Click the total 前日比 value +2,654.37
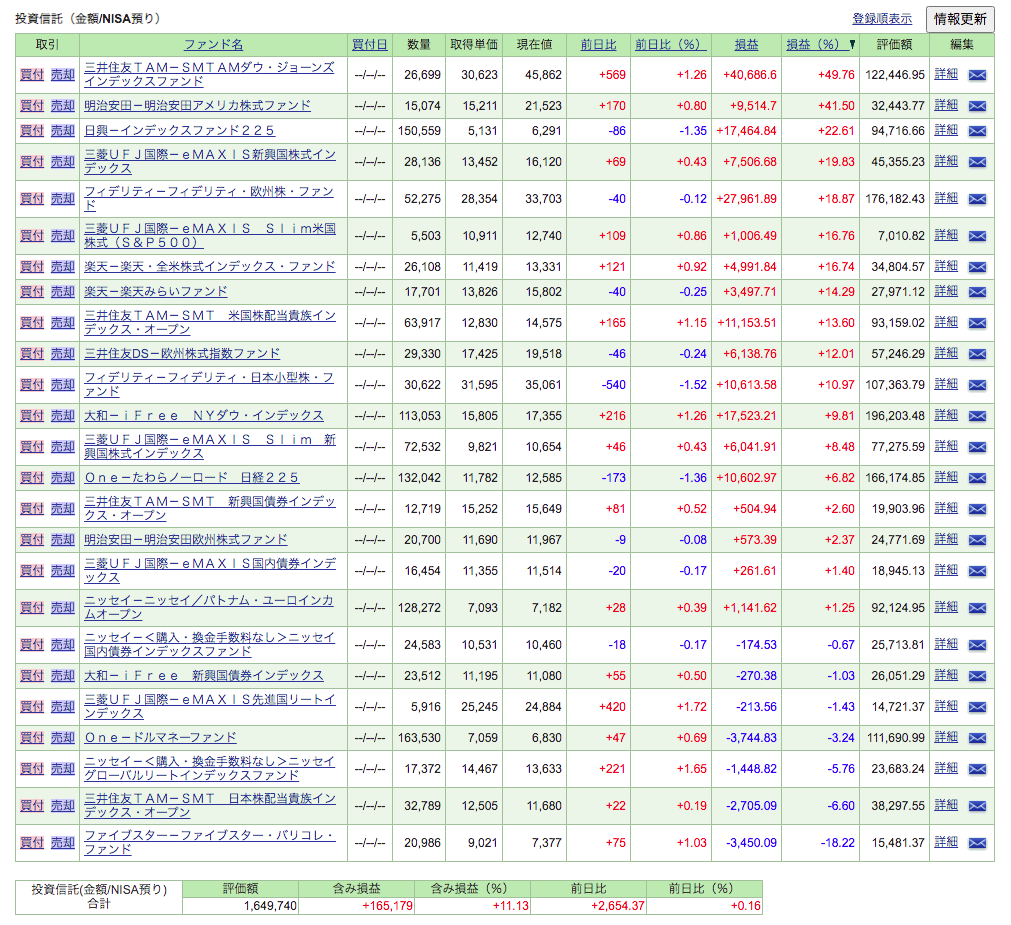Screen dimensions: 1011x925 tap(617, 906)
